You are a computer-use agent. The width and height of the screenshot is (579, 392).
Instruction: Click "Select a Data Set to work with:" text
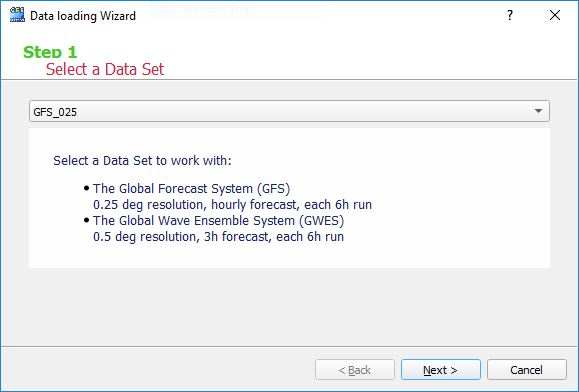coord(142,161)
